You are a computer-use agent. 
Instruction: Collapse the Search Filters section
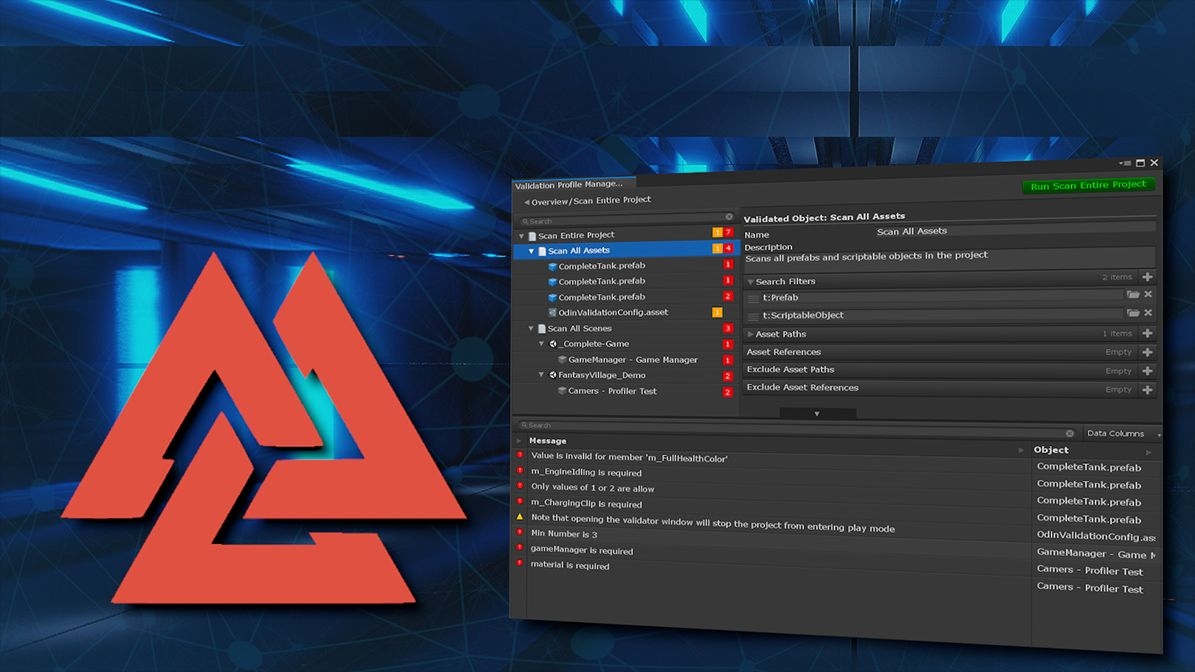coord(750,281)
